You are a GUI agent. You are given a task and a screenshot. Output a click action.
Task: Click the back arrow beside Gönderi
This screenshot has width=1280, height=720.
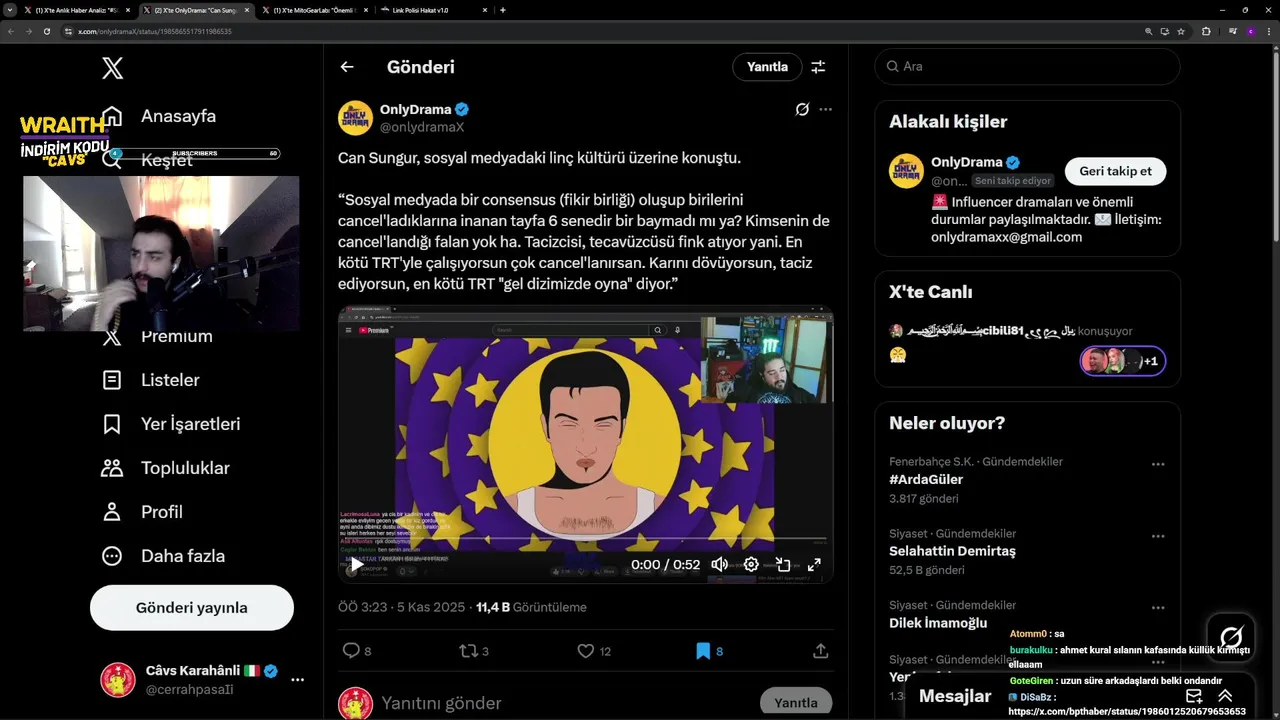click(x=347, y=67)
